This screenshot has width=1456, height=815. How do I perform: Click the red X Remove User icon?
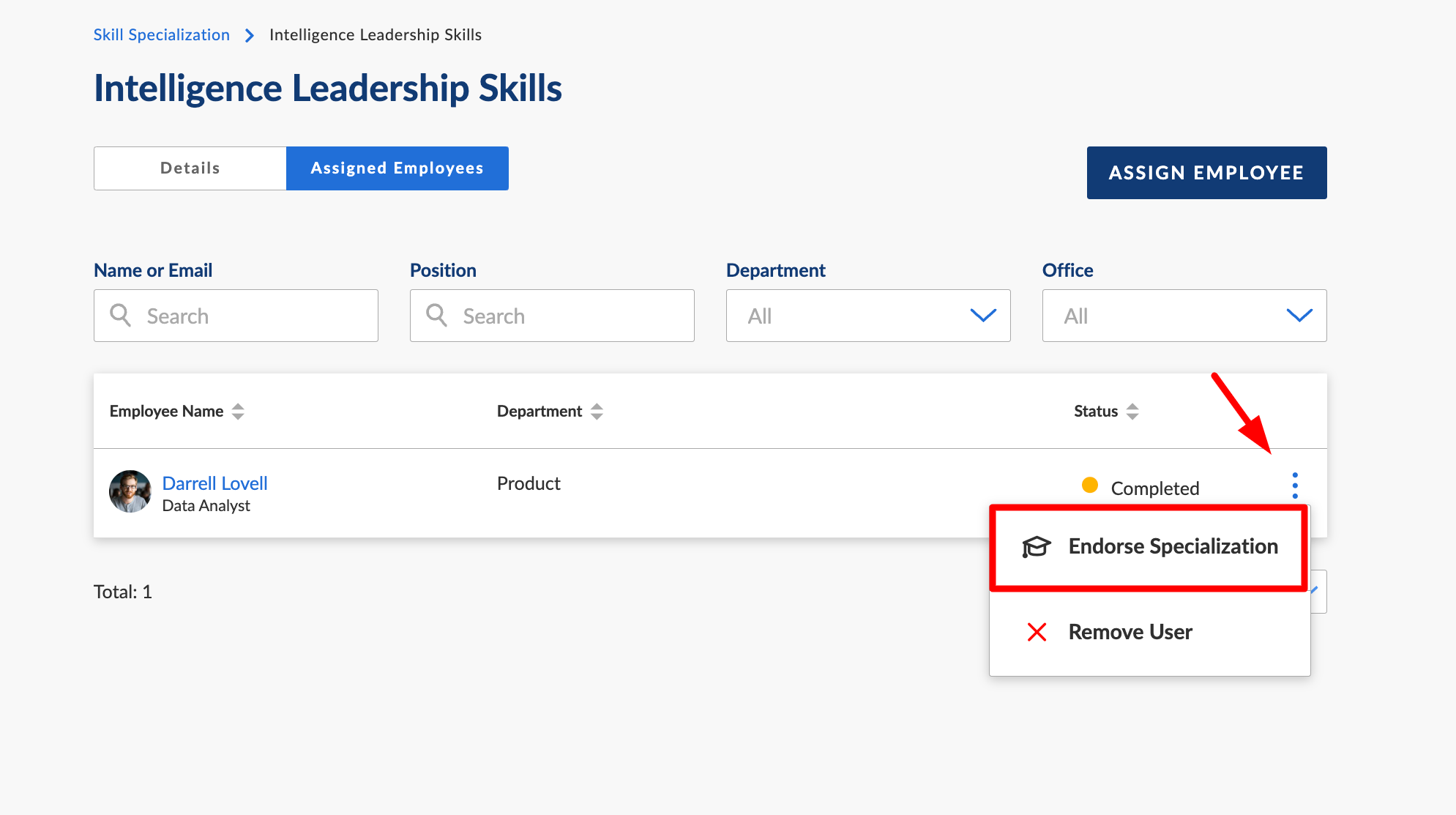click(1037, 632)
